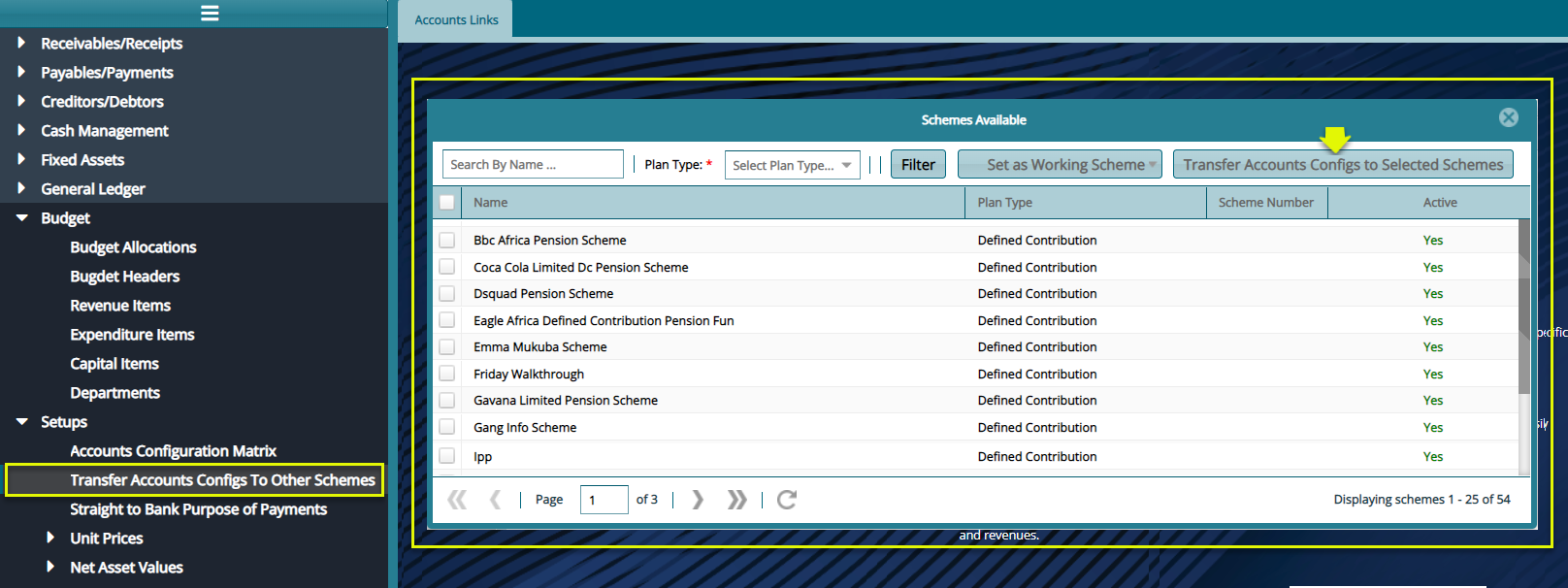1568x588 pixels.
Task: Open Revenue Items
Action: (x=120, y=306)
